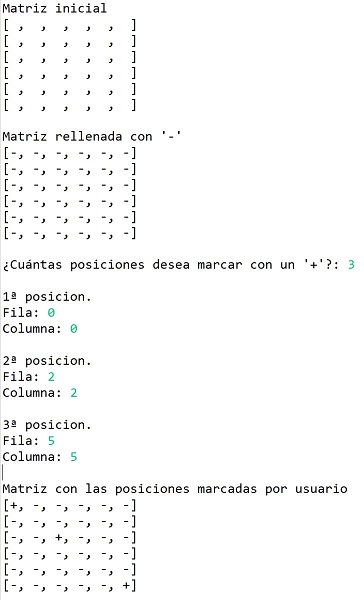Click the Columna value 2 of second position
Viewport: 364px width, 600px height.
(x=73, y=393)
